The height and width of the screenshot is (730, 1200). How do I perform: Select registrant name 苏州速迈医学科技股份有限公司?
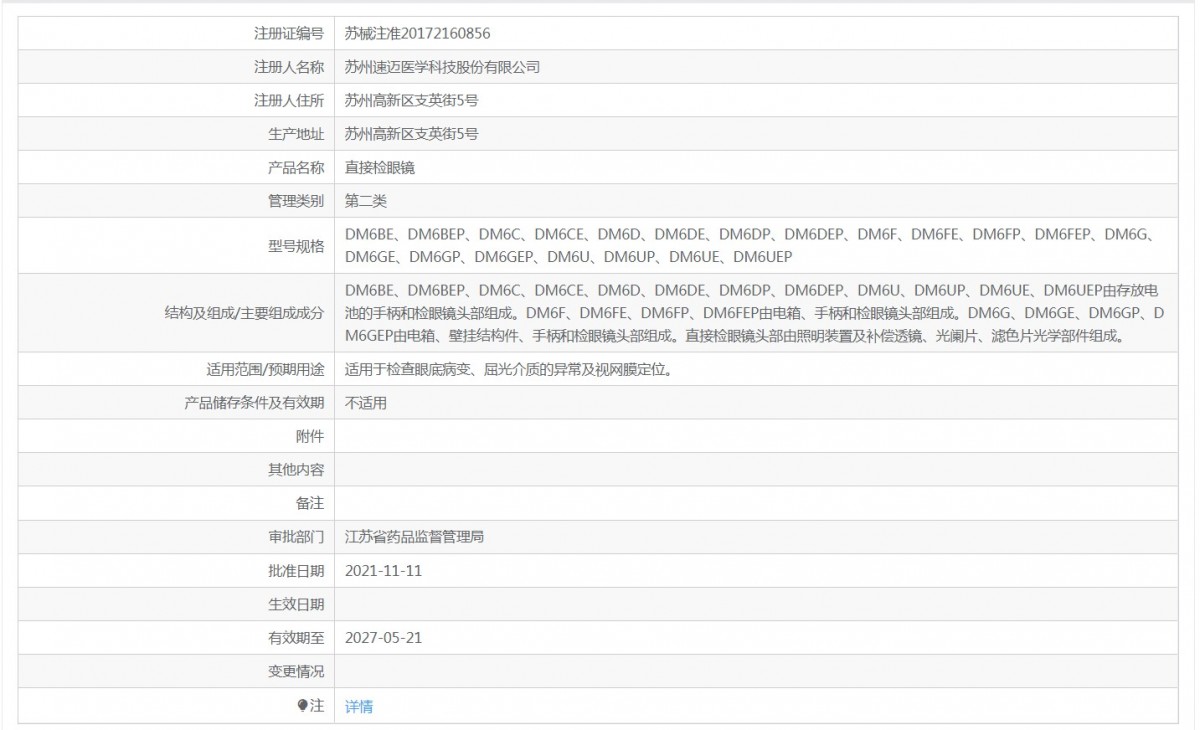coord(442,67)
